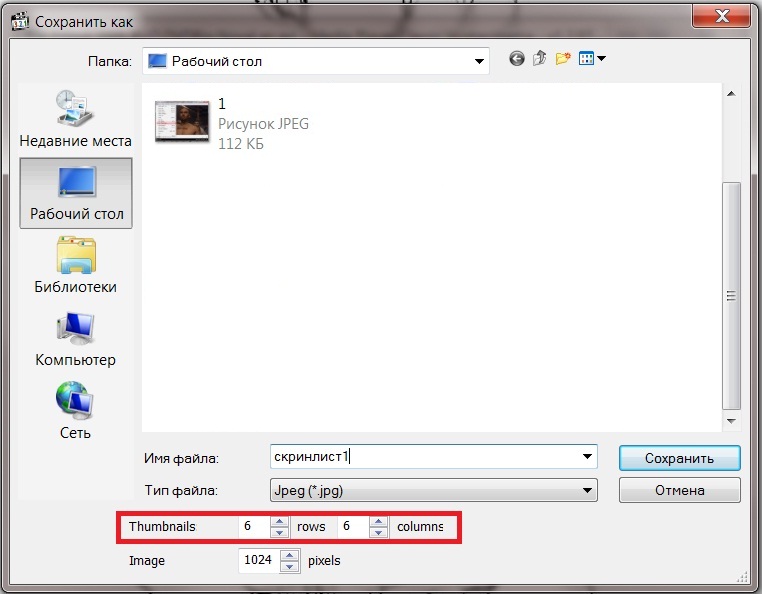
Task: Click the Сохранить button
Action: click(679, 458)
